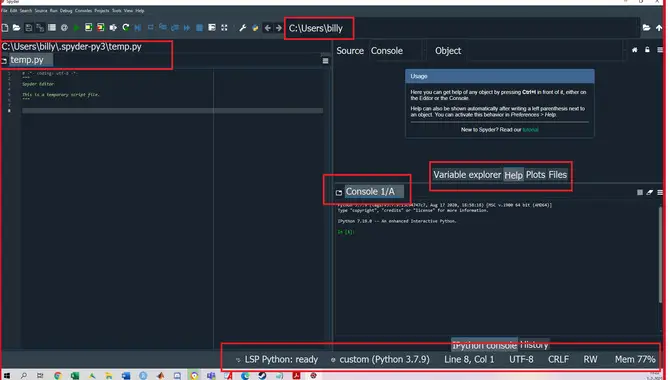The image size is (670, 380).
Task: Continue execution until next breakpoint
Action: point(187,28)
